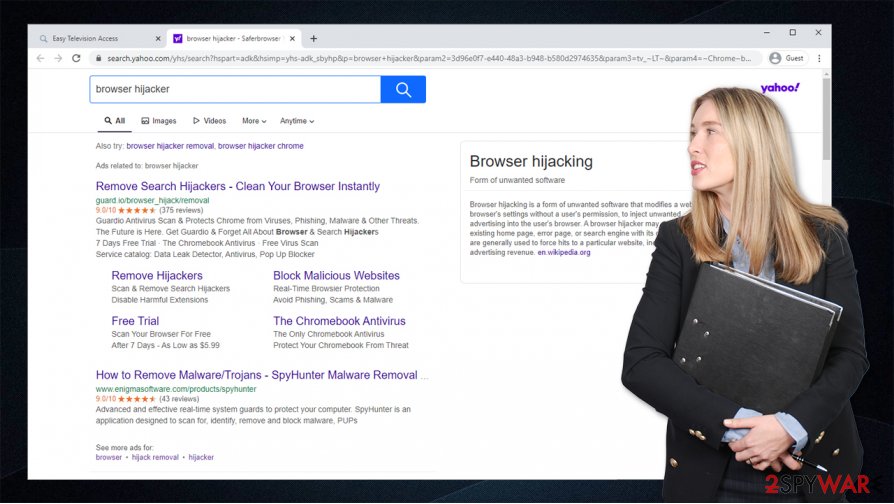Open the Remove Hijackers sitelink
This screenshot has width=894, height=504.
[x=157, y=275]
